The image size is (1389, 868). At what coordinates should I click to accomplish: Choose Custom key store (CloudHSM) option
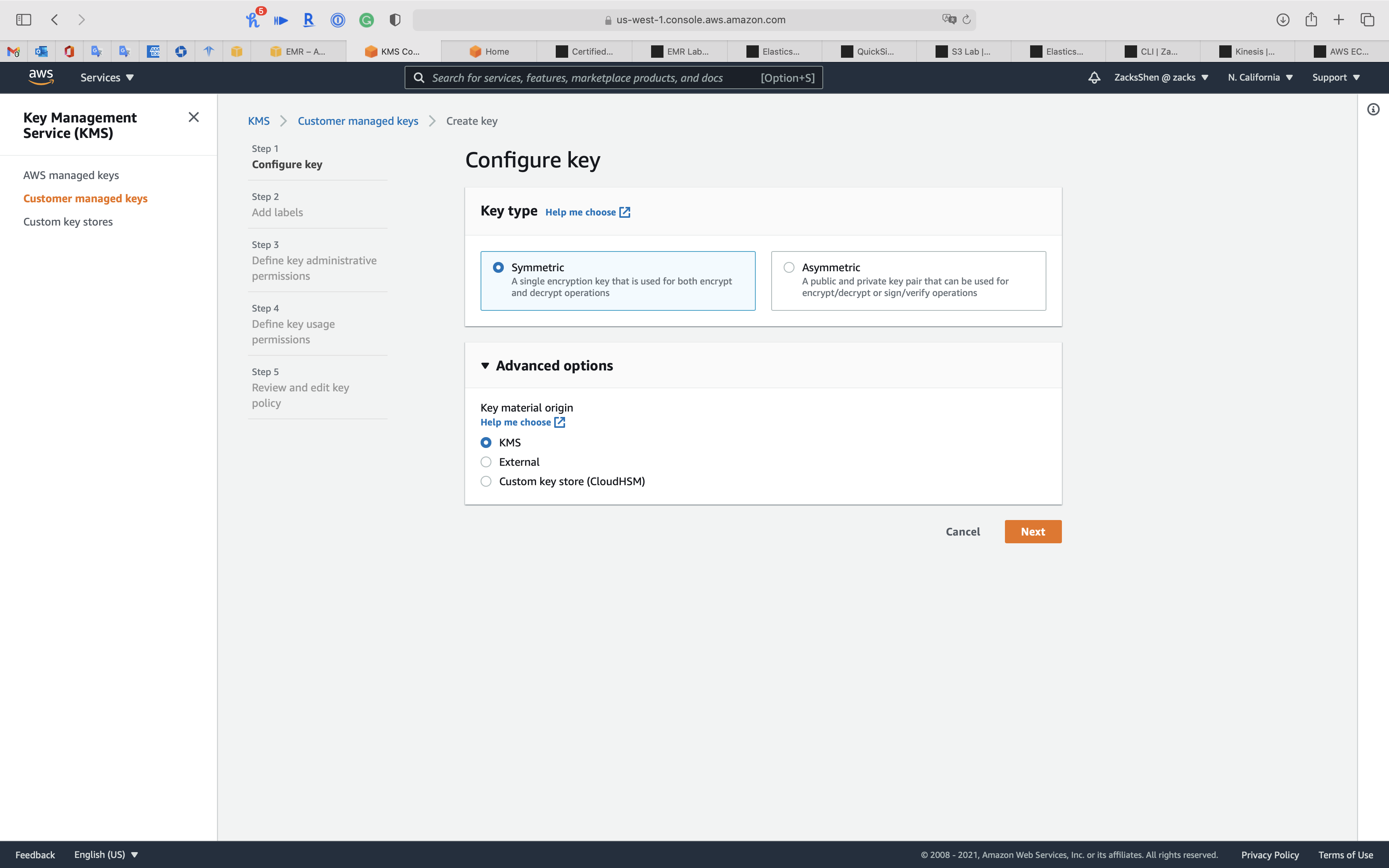click(x=486, y=482)
